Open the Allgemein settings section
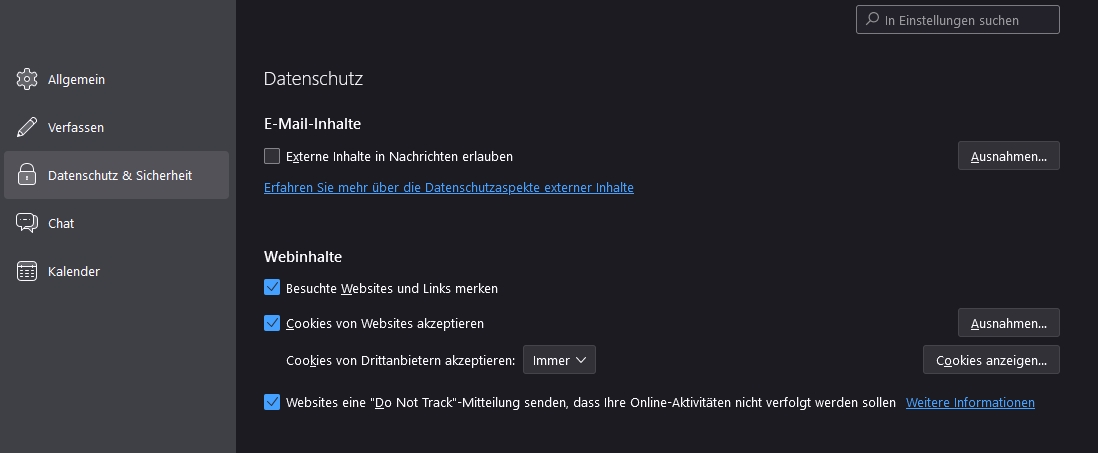Image resolution: width=1098 pixels, height=453 pixels. pyautogui.click(x=76, y=79)
